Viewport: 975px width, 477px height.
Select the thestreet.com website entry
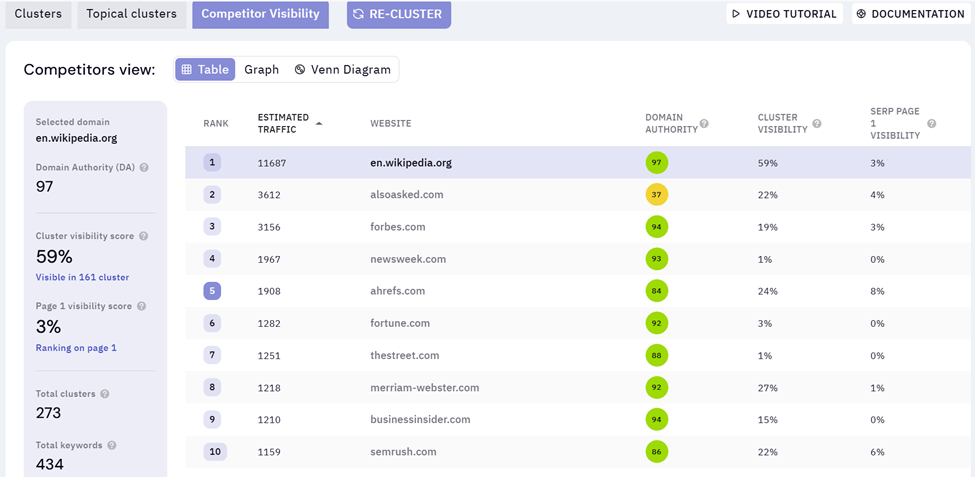[x=405, y=356]
